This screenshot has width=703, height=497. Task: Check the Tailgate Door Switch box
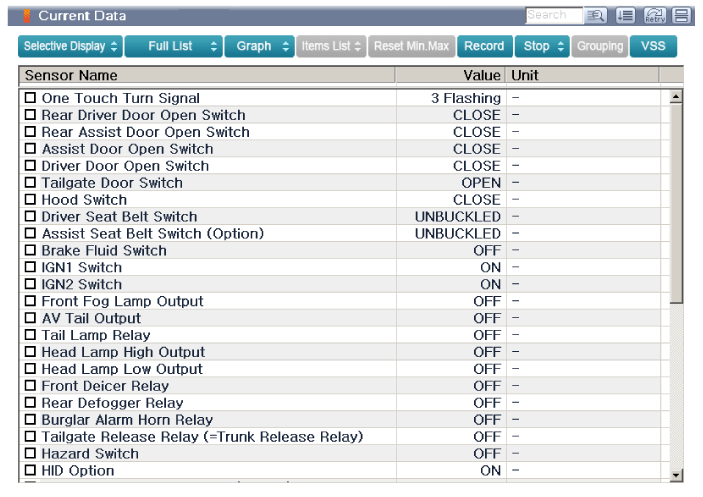tap(30, 183)
